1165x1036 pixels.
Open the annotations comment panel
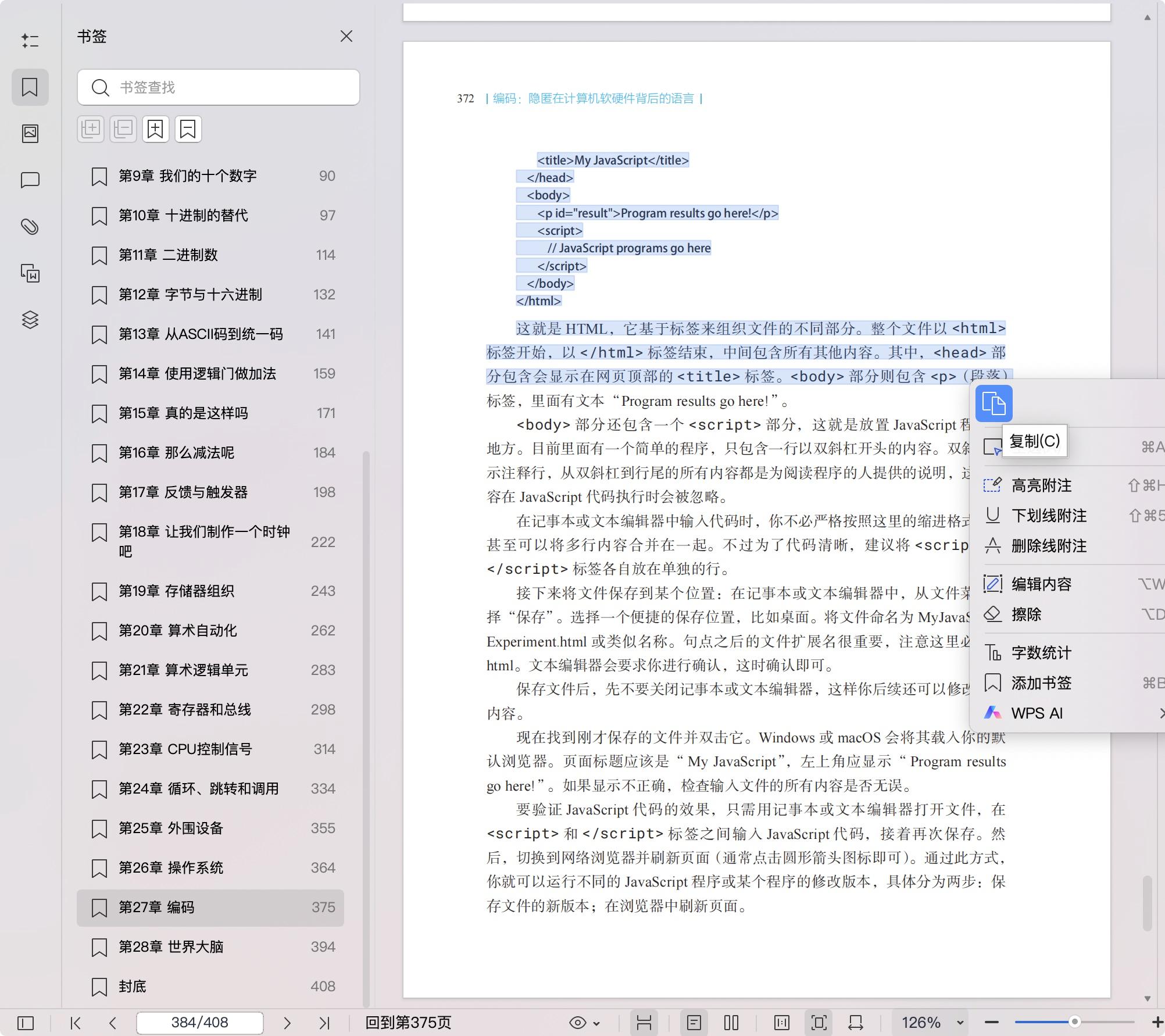point(30,180)
